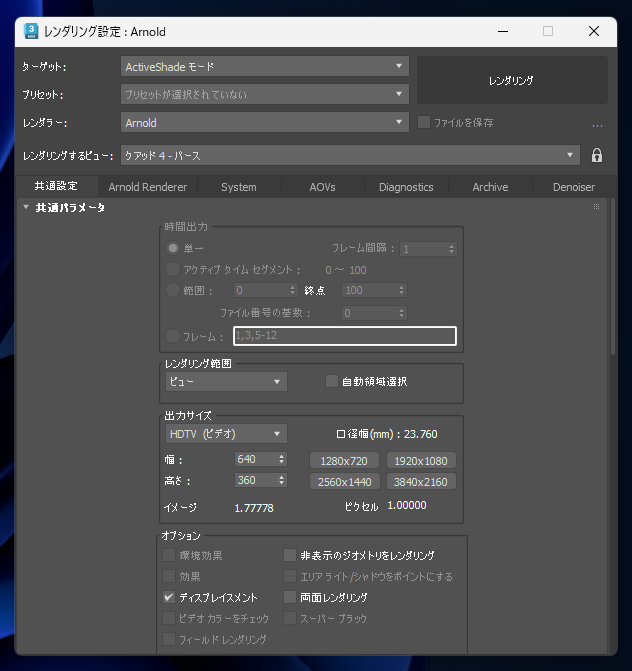Toggle エリア ライト/シャドウをポイントにする checkbox
This screenshot has width=632, height=671.
tap(290, 576)
